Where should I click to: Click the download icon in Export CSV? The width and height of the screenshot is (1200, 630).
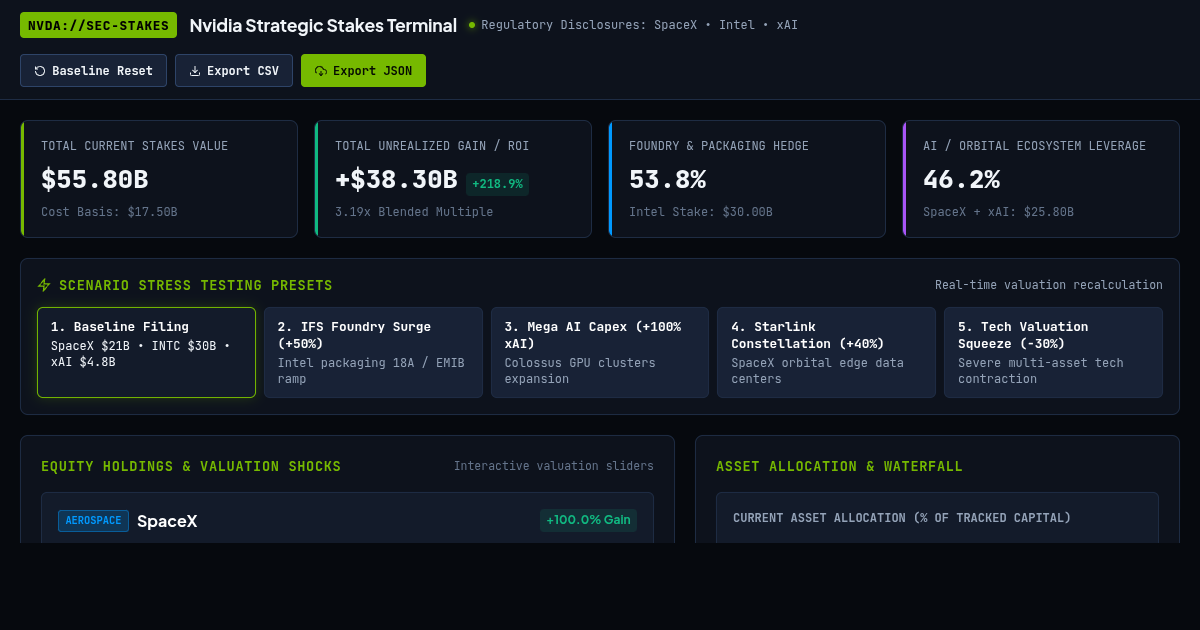[x=195, y=71]
